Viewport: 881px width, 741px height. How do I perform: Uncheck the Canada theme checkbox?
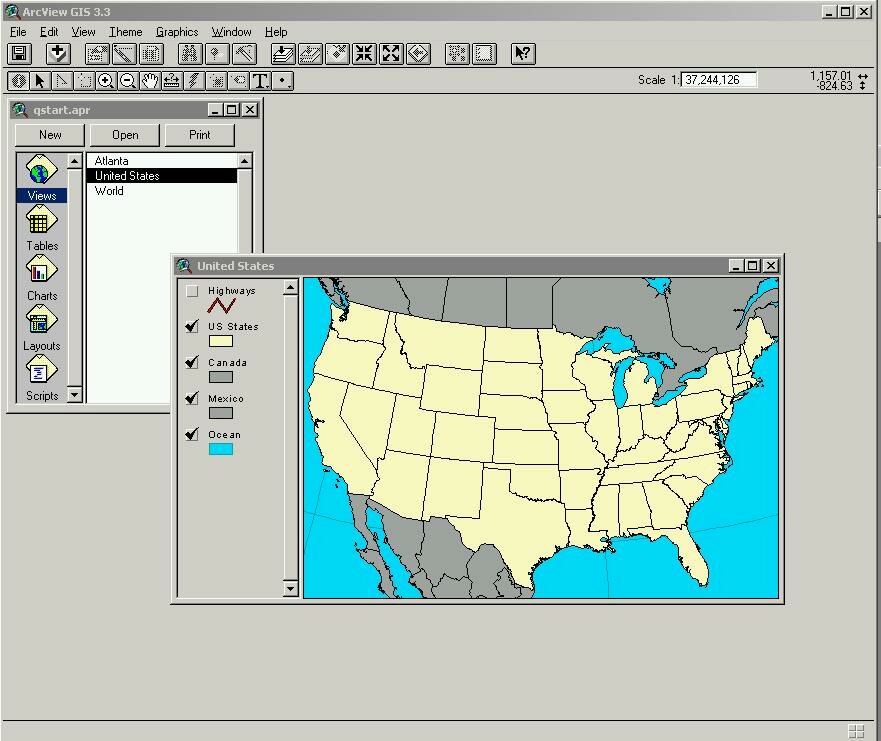192,362
